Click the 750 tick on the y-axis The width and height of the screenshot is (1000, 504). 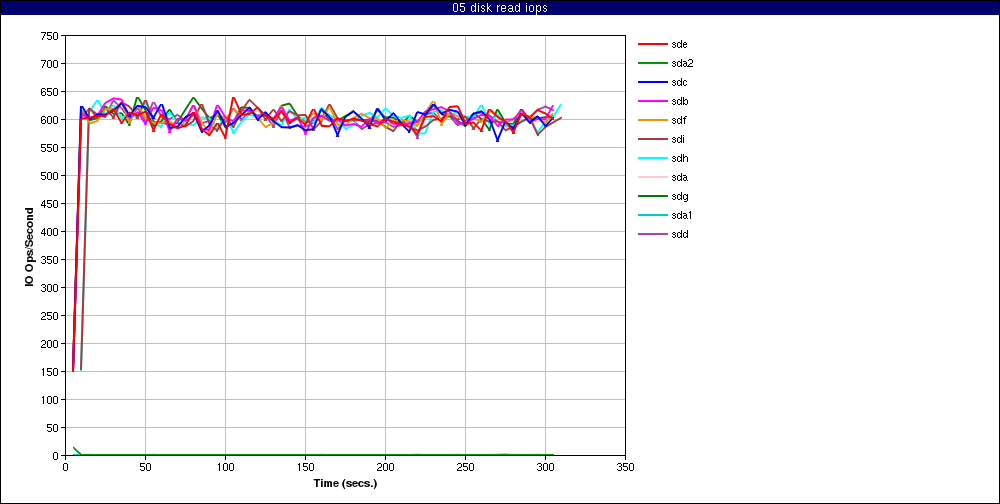point(51,36)
